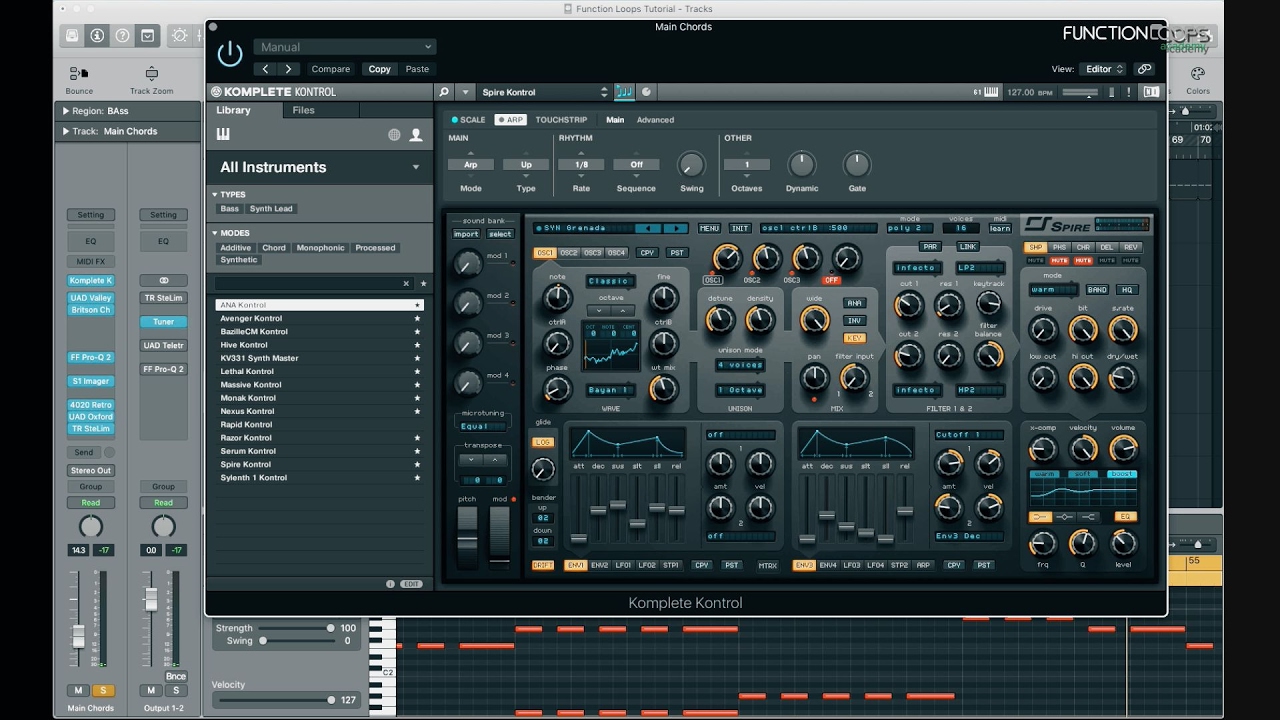Solo the Main Chords channel strip

[103, 690]
